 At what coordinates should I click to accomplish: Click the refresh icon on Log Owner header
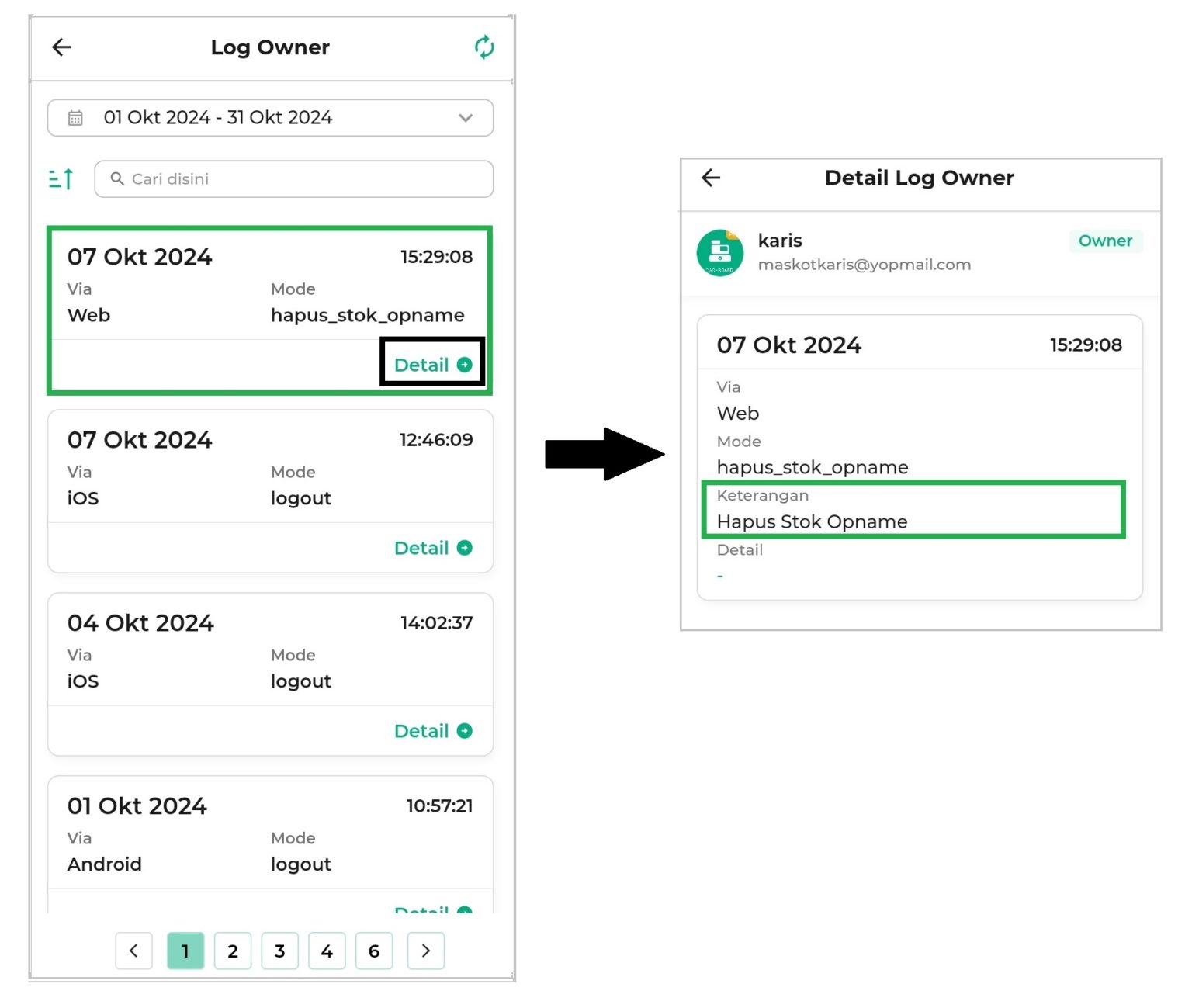coord(484,47)
